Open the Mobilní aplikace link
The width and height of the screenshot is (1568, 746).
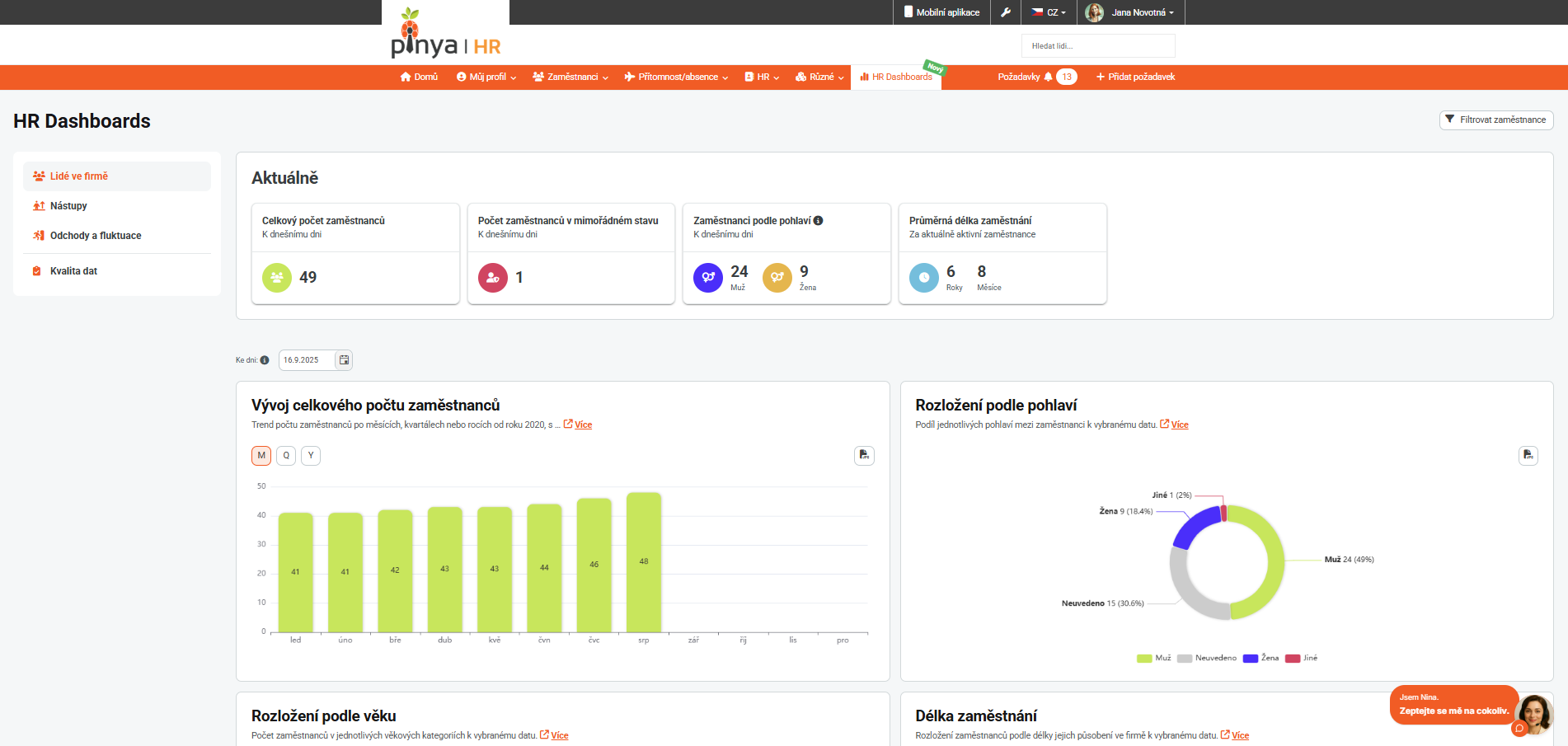click(x=941, y=12)
